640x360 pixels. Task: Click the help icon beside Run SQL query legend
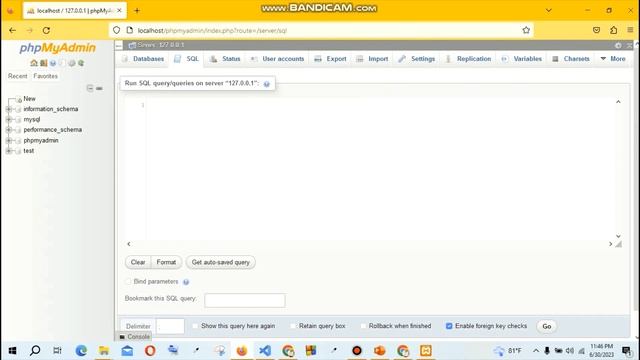point(267,84)
